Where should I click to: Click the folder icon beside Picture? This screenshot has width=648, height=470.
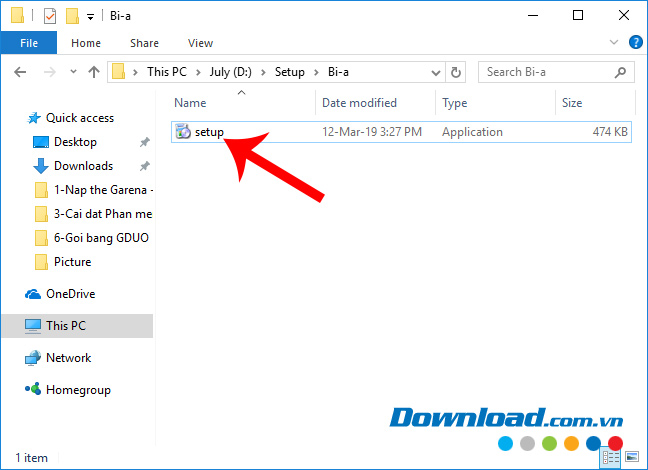[41, 262]
